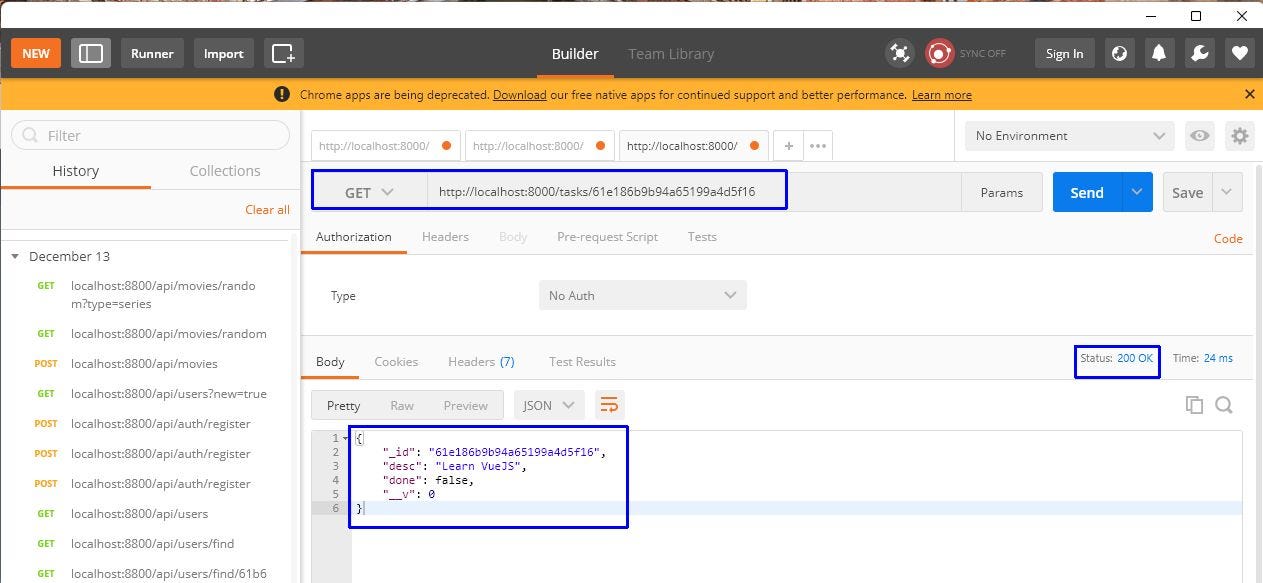Open settings wrench icon
This screenshot has height=583, width=1263.
1200,54
